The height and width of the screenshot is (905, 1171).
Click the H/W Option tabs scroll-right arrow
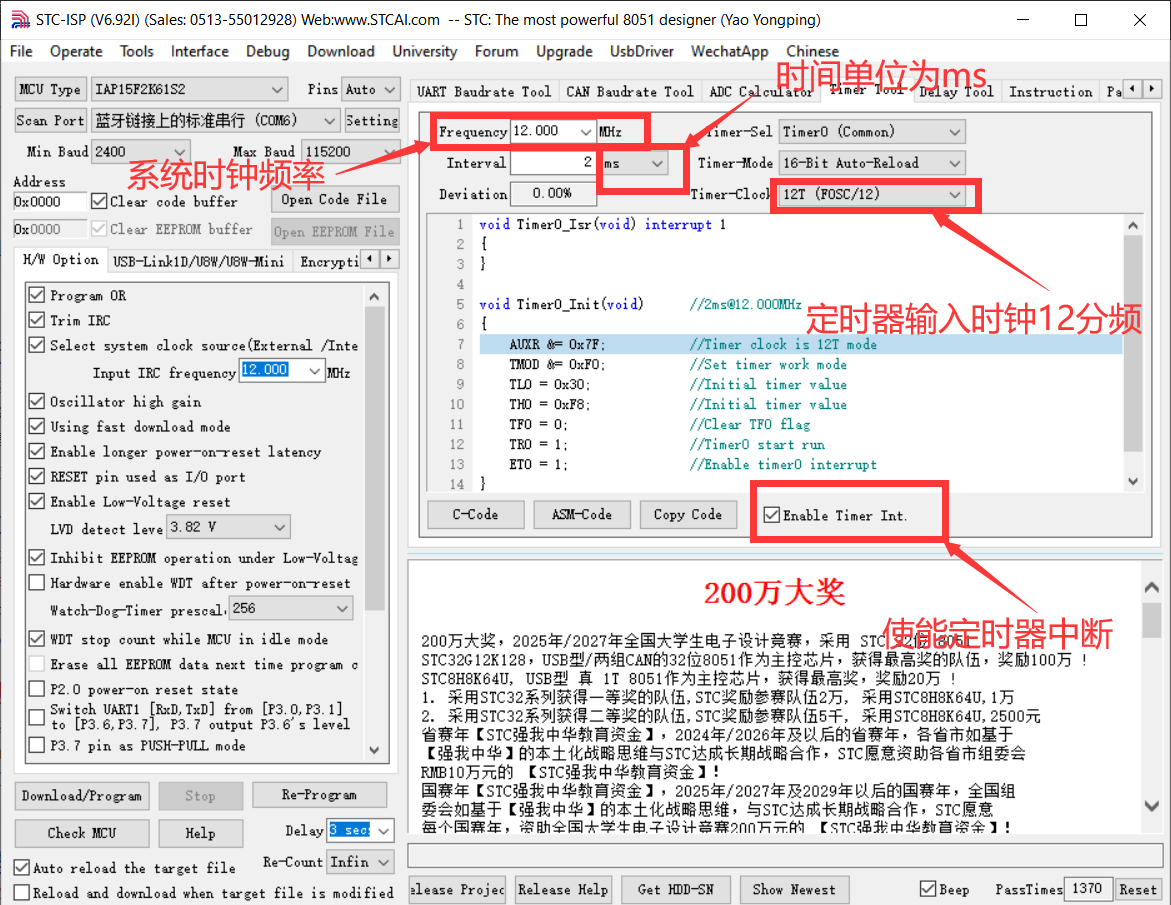[389, 259]
